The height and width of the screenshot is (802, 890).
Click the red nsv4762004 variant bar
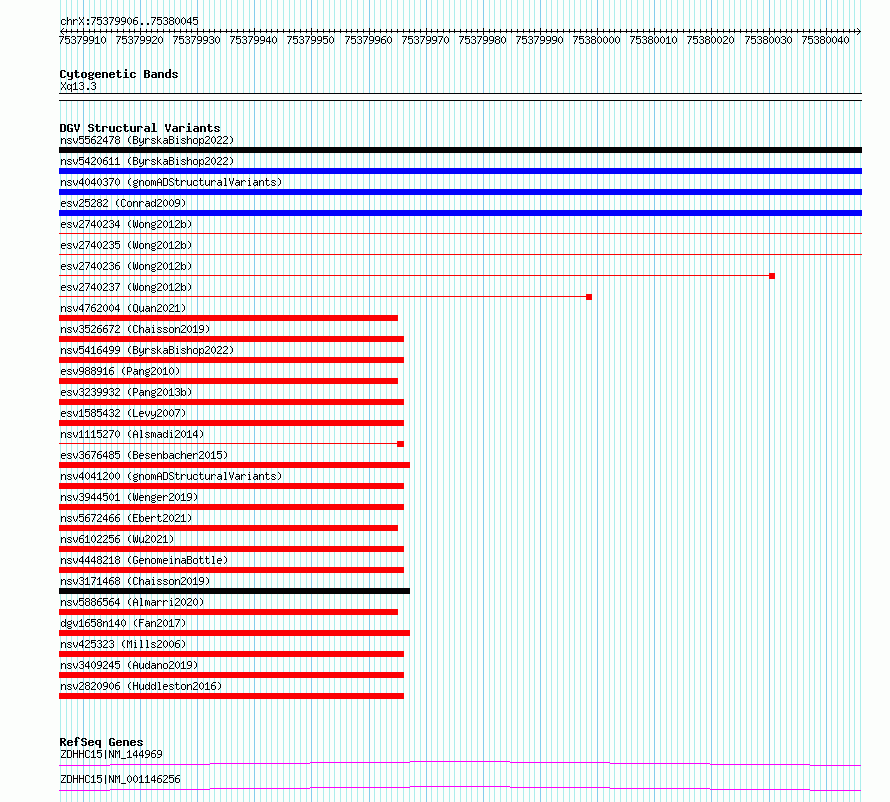228,318
